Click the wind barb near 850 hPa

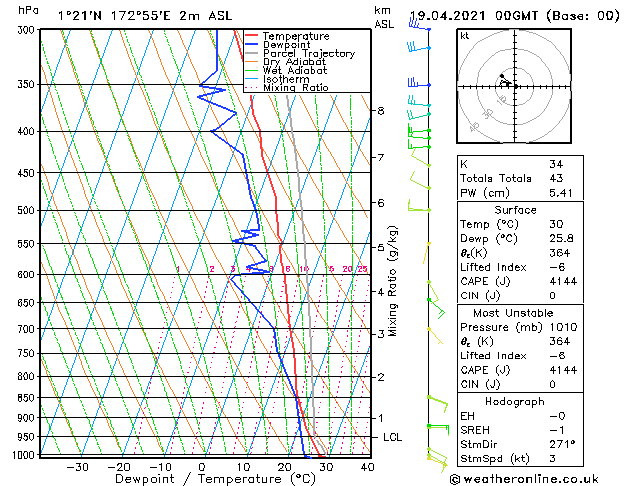(x=438, y=404)
